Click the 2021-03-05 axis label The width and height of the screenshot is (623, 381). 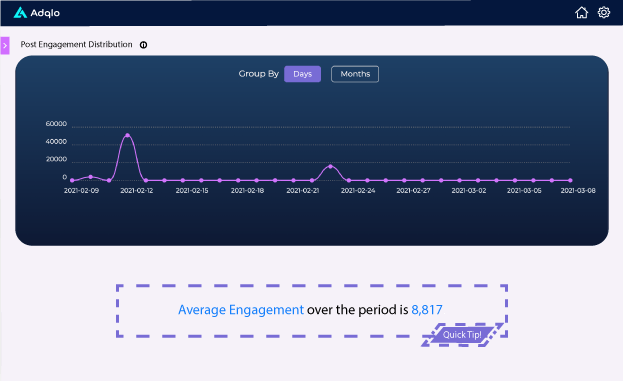coord(524,191)
